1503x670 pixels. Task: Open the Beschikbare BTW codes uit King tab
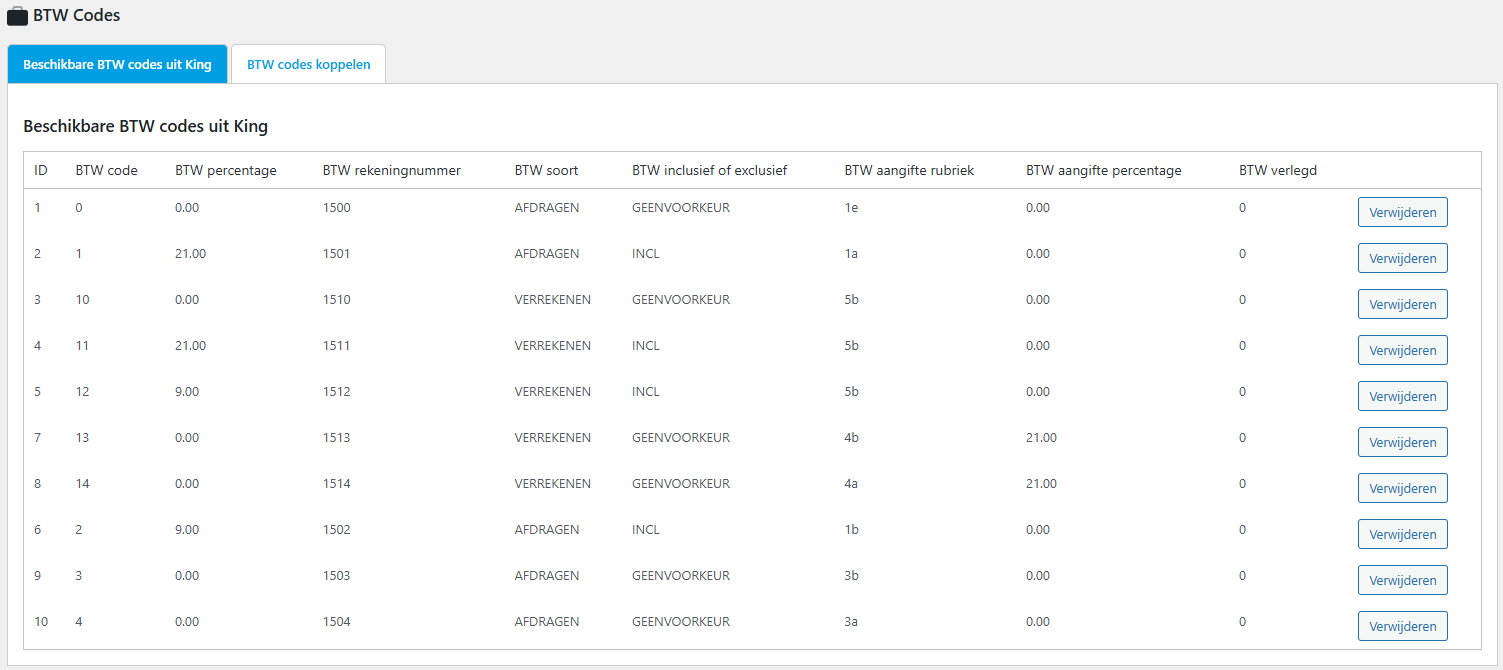click(x=117, y=64)
